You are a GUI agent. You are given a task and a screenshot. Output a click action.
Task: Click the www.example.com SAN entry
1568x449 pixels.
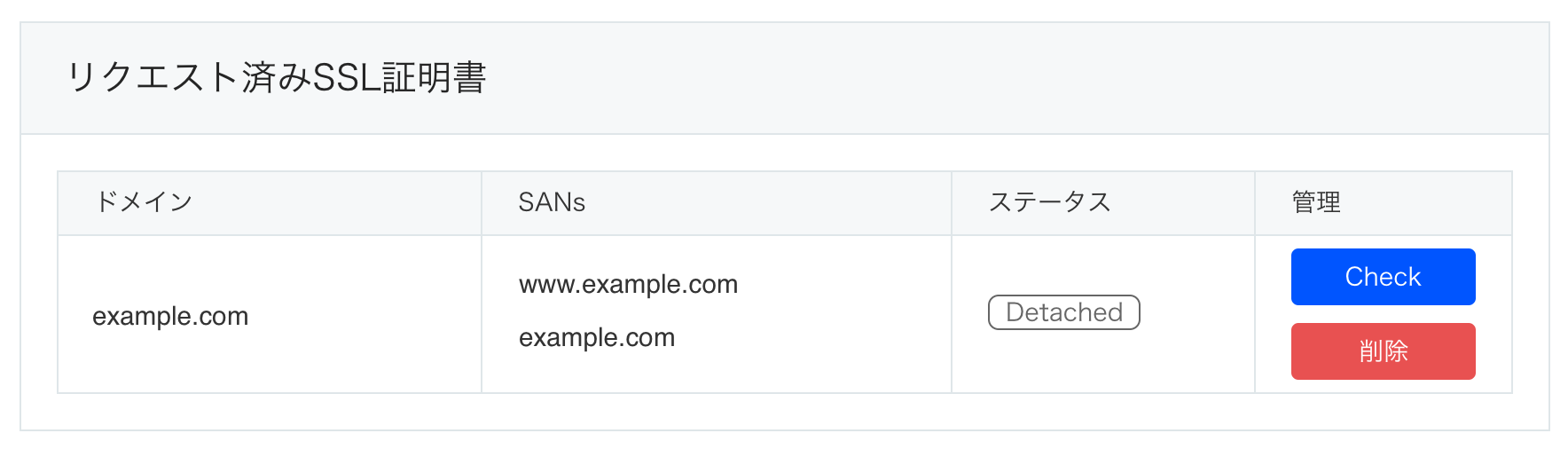coord(629,285)
